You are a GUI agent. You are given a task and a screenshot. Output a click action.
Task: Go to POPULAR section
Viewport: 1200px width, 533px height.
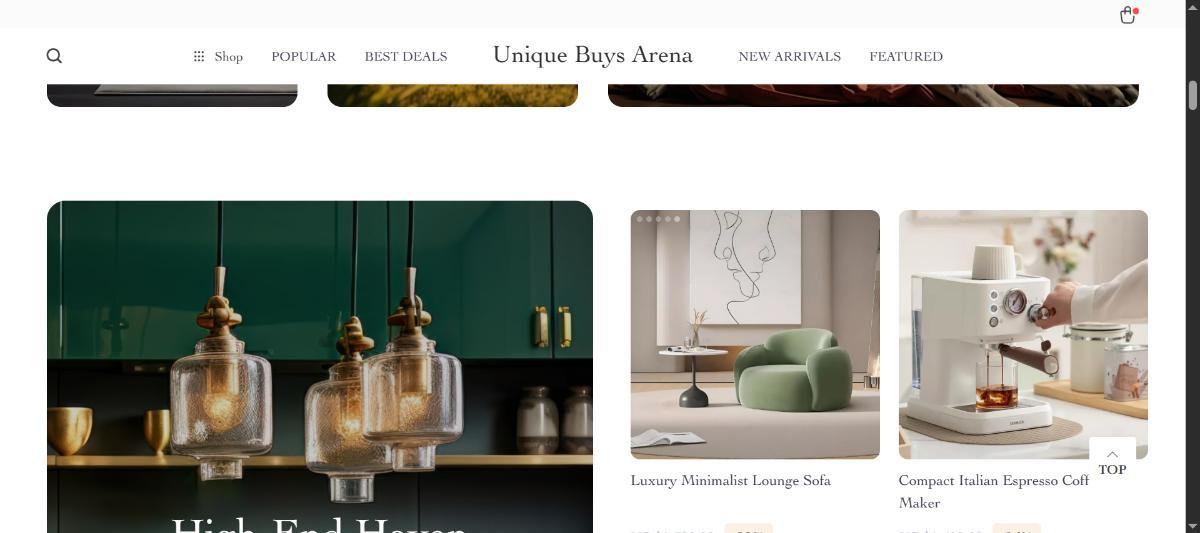(304, 57)
